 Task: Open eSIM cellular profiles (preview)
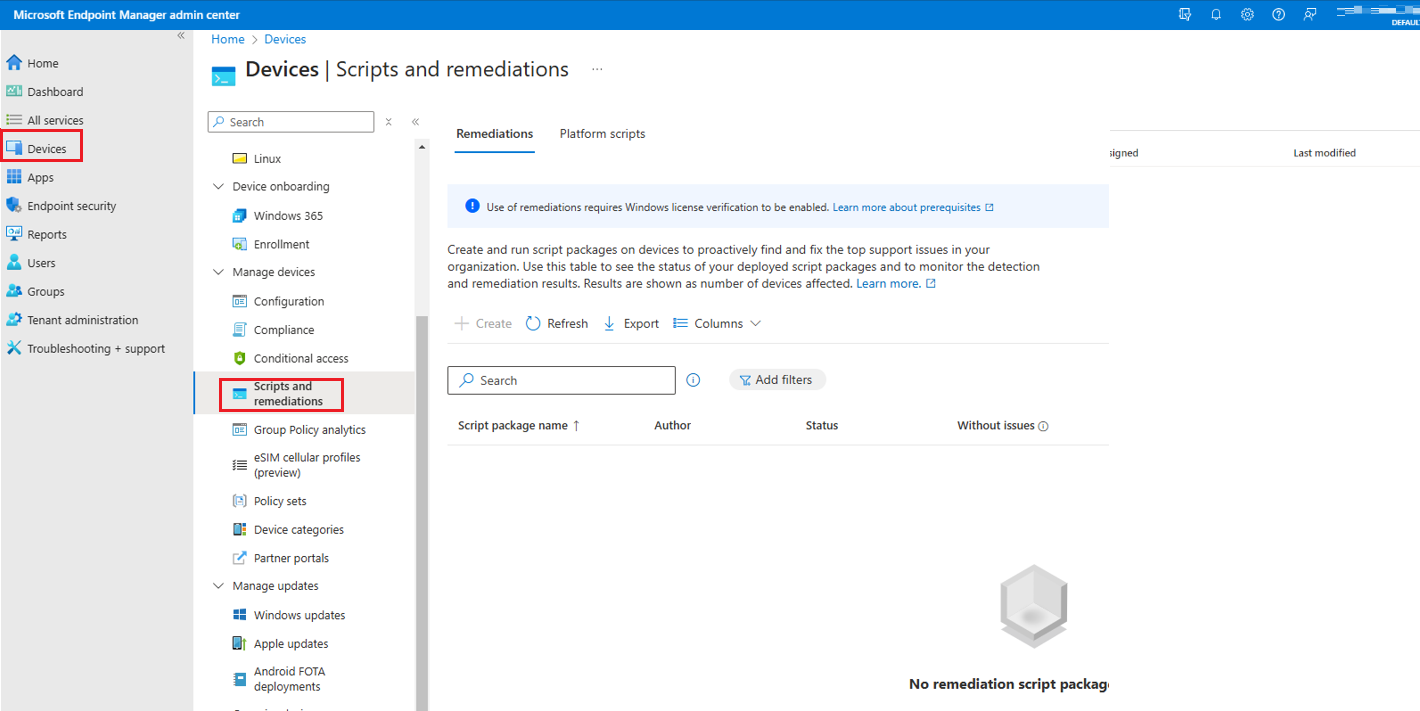click(307, 465)
